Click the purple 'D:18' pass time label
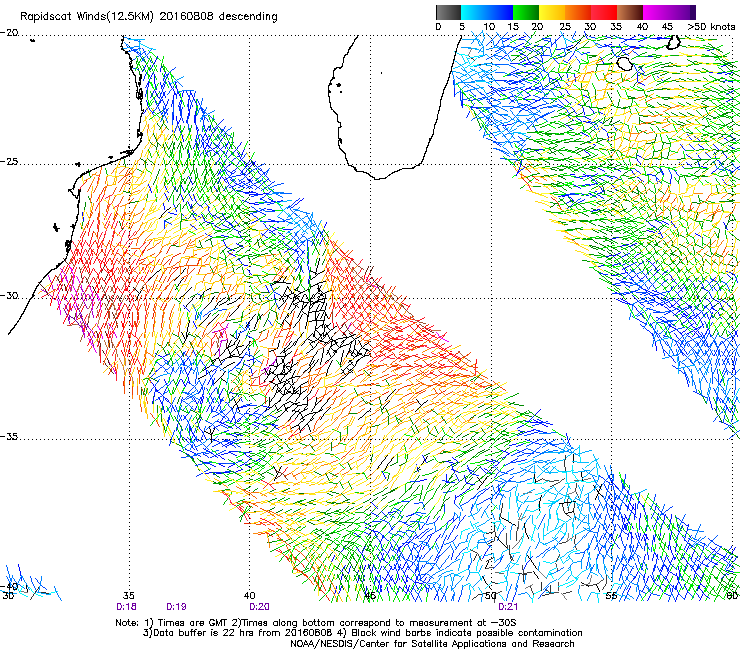This screenshot has width=740, height=650. pos(126,607)
